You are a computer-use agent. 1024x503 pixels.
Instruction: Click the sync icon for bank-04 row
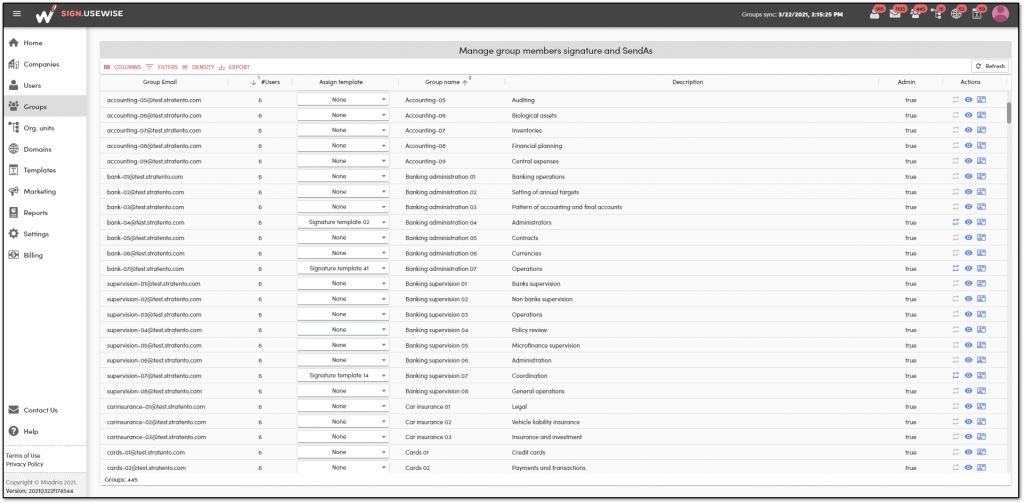(x=955, y=222)
